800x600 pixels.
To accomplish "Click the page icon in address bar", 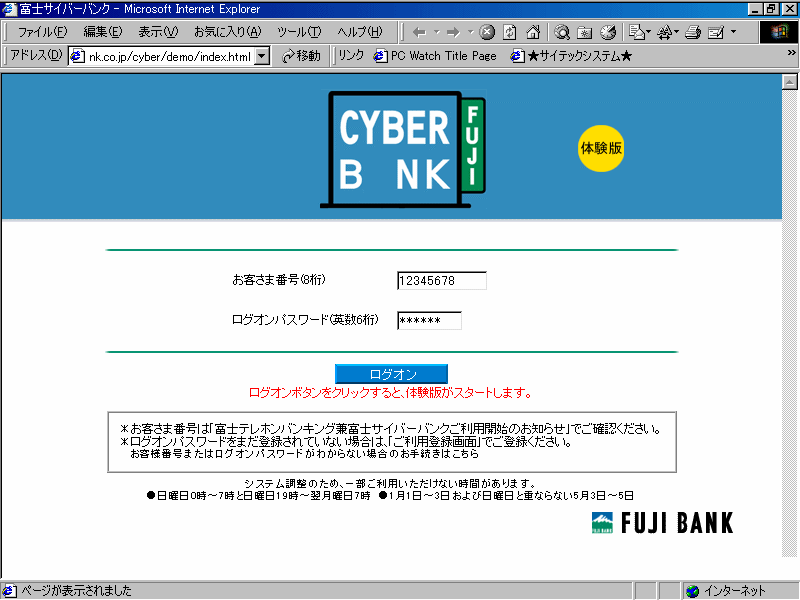I will point(77,56).
